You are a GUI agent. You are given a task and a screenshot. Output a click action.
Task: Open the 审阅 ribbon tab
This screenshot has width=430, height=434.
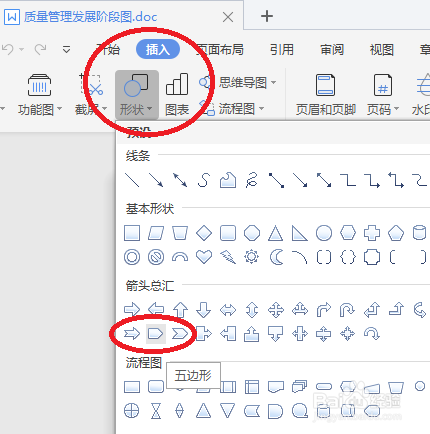point(332,50)
